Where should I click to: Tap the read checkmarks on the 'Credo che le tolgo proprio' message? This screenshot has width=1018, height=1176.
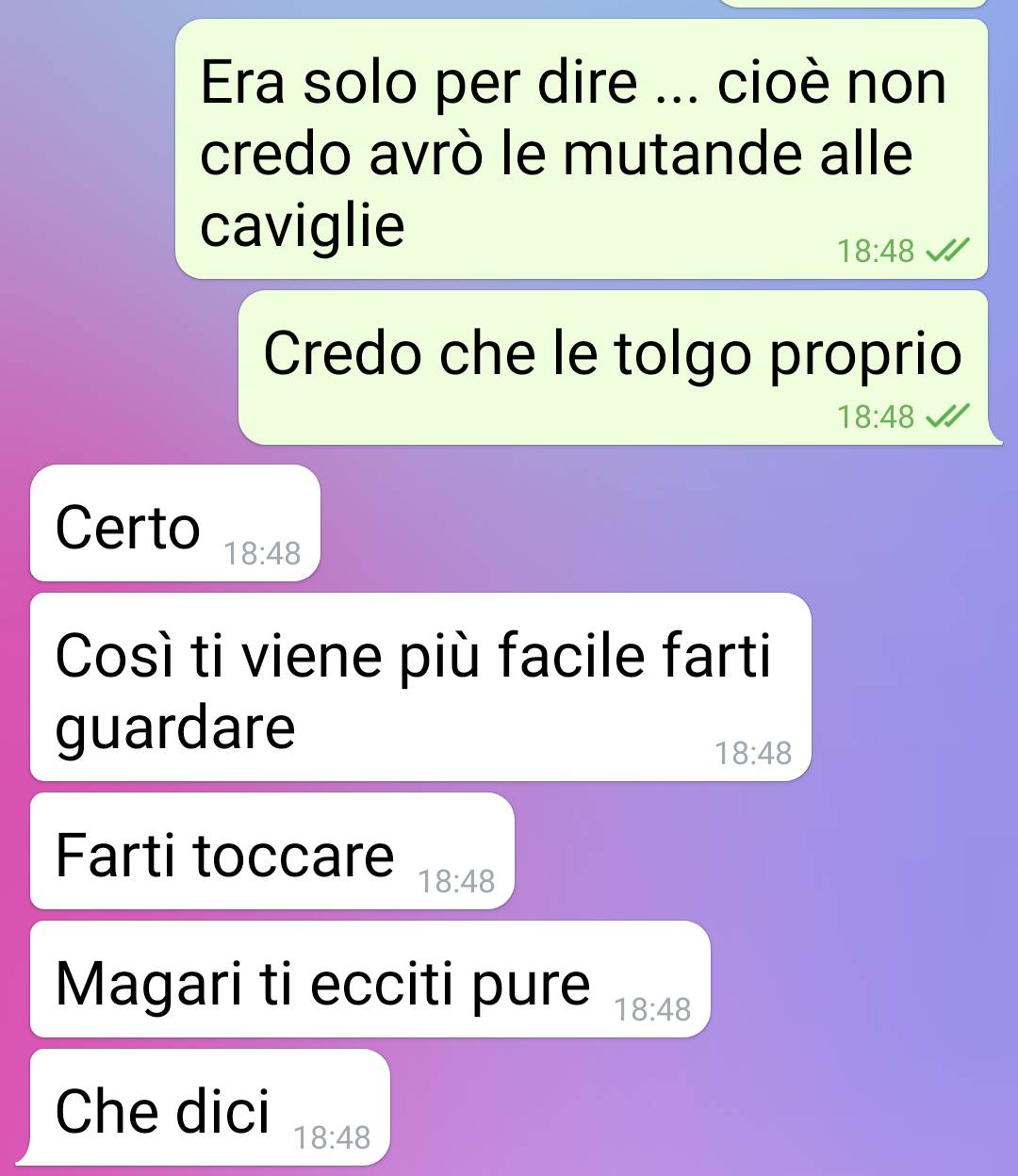pyautogui.click(x=946, y=416)
